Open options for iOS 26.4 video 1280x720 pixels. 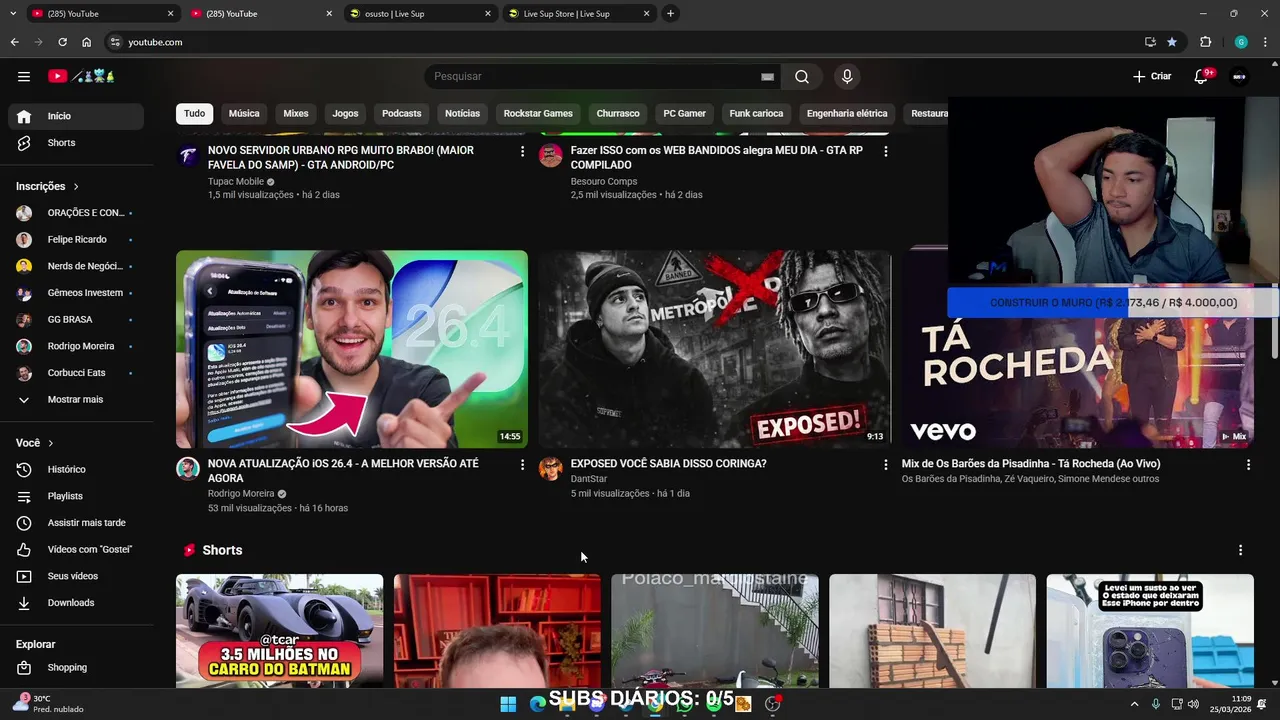522,465
